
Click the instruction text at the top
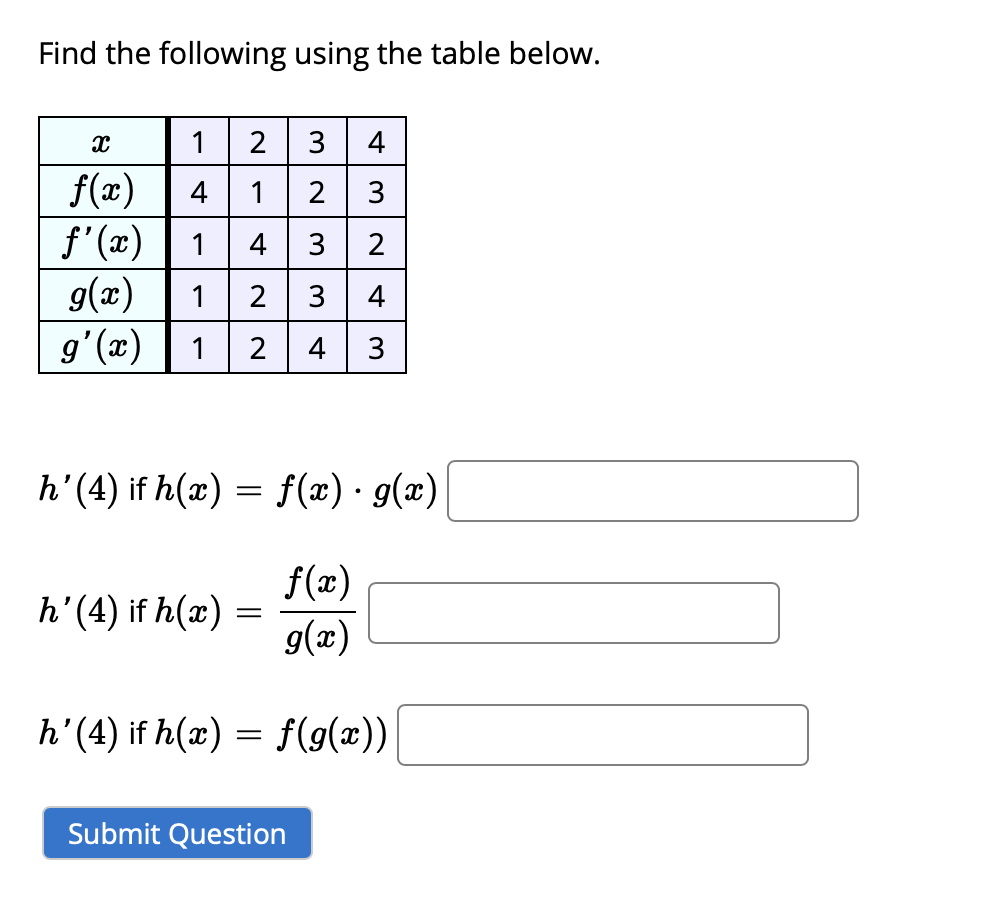tap(317, 54)
